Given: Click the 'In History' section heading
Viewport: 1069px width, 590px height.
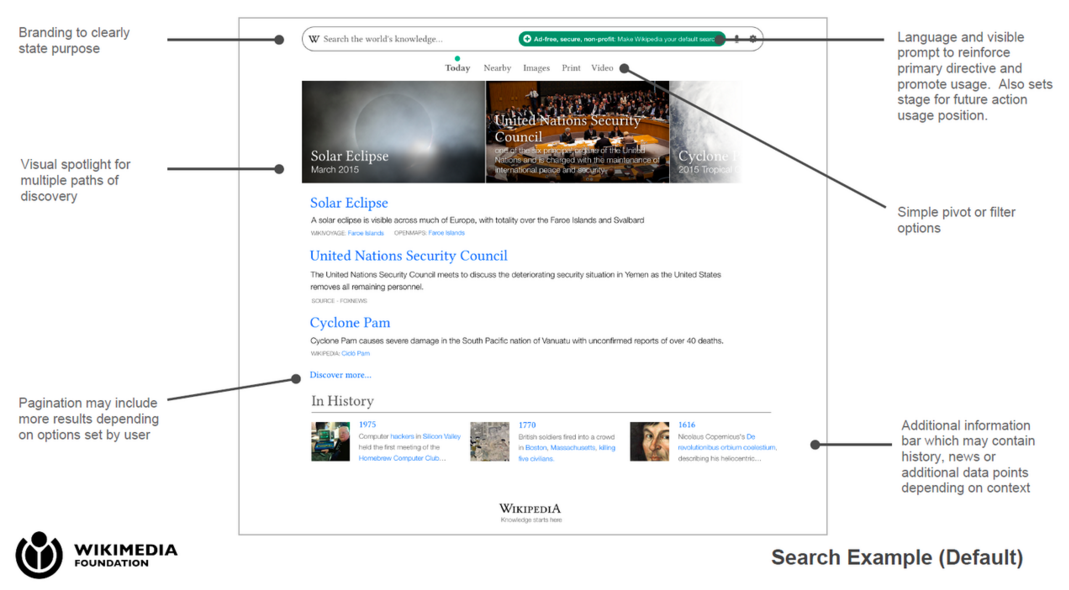Looking at the screenshot, I should pyautogui.click(x=342, y=401).
